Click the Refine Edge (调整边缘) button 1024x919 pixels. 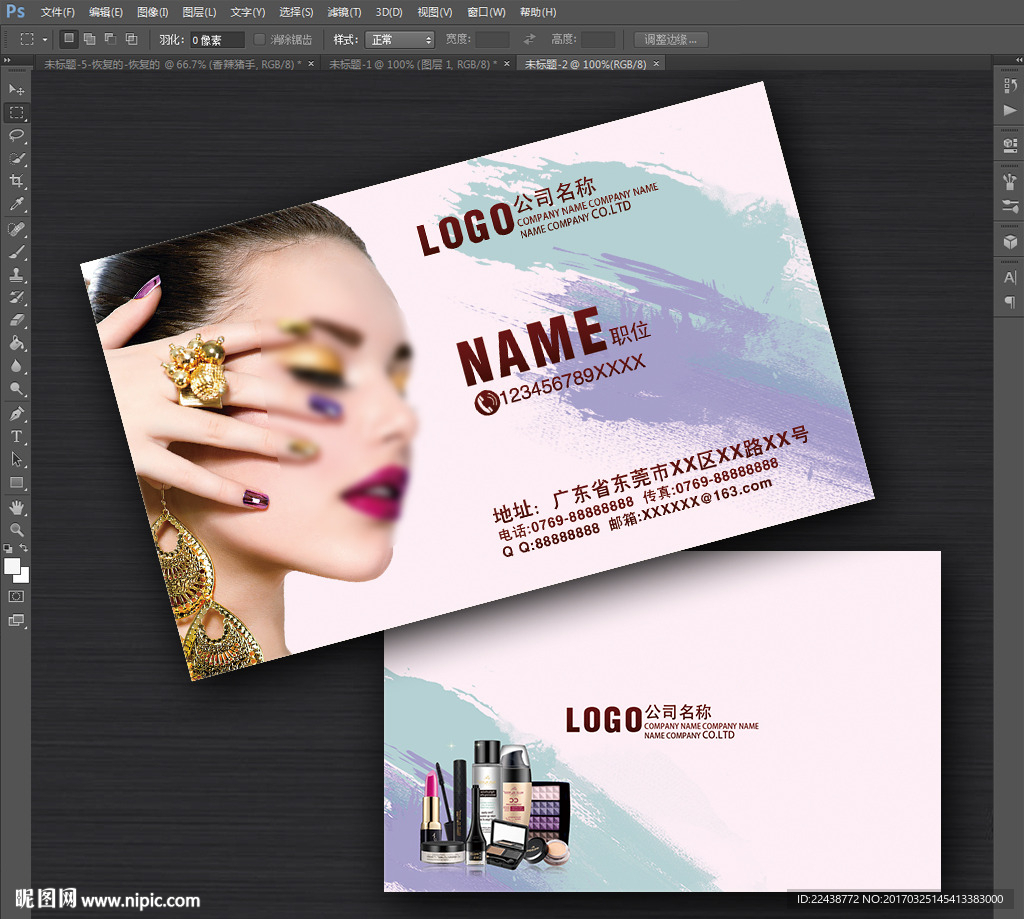[671, 40]
